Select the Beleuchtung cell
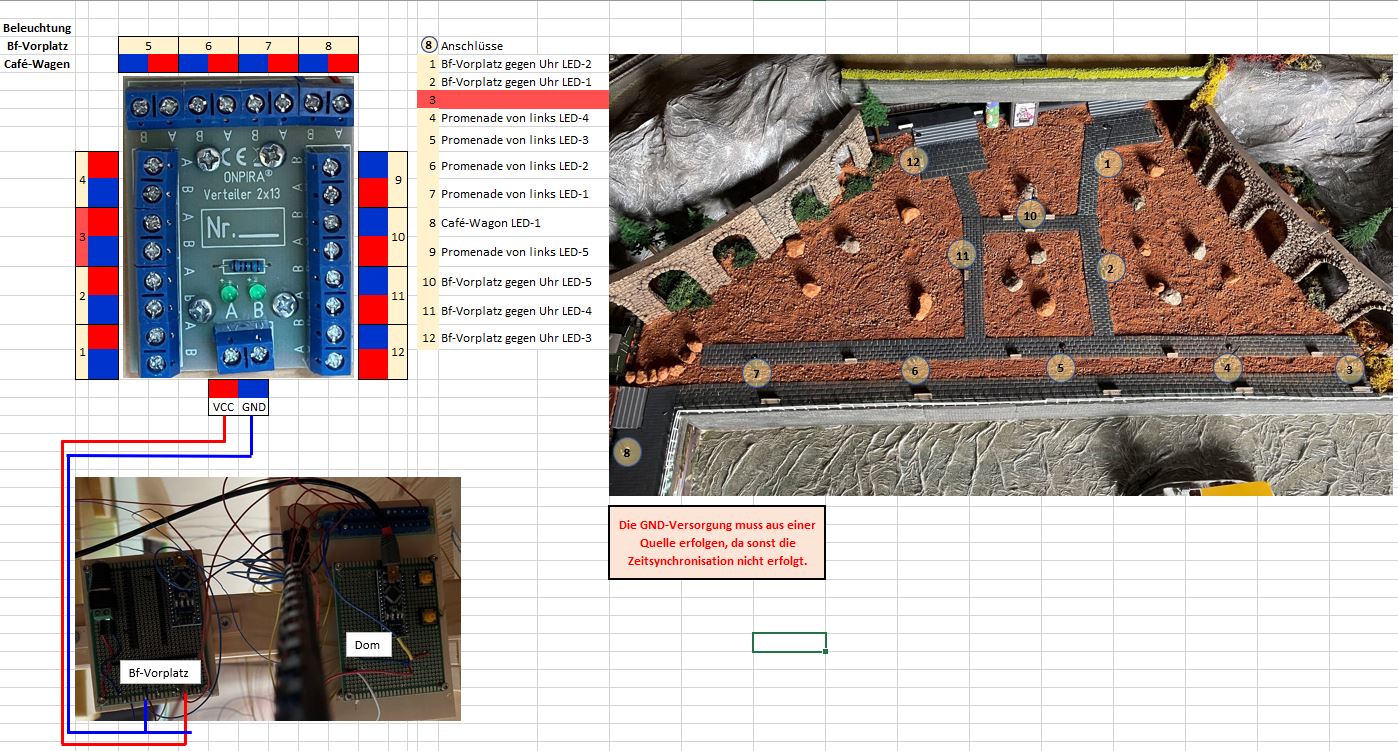Image resolution: width=1398 pixels, height=751 pixels. (37, 28)
